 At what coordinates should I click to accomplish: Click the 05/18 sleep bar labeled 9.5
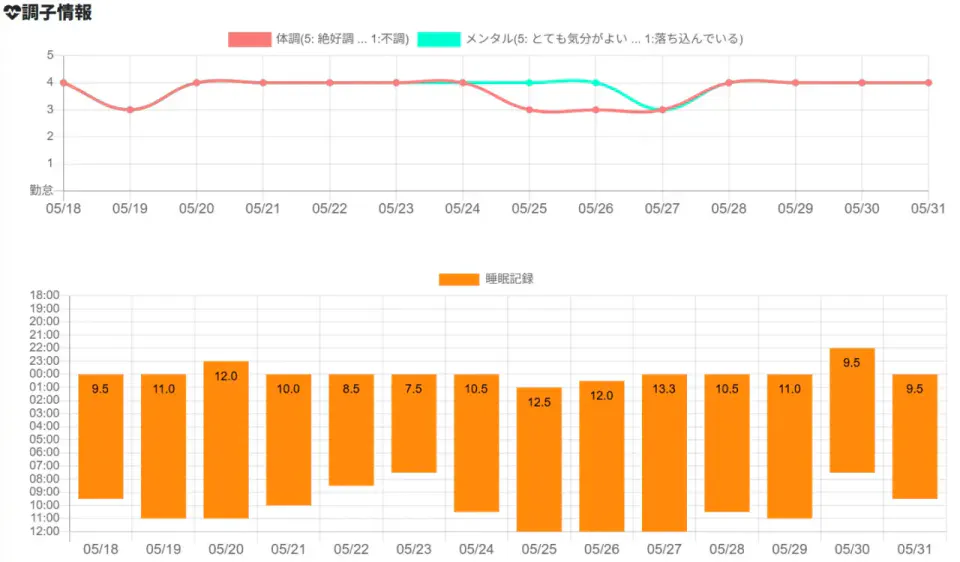point(101,436)
